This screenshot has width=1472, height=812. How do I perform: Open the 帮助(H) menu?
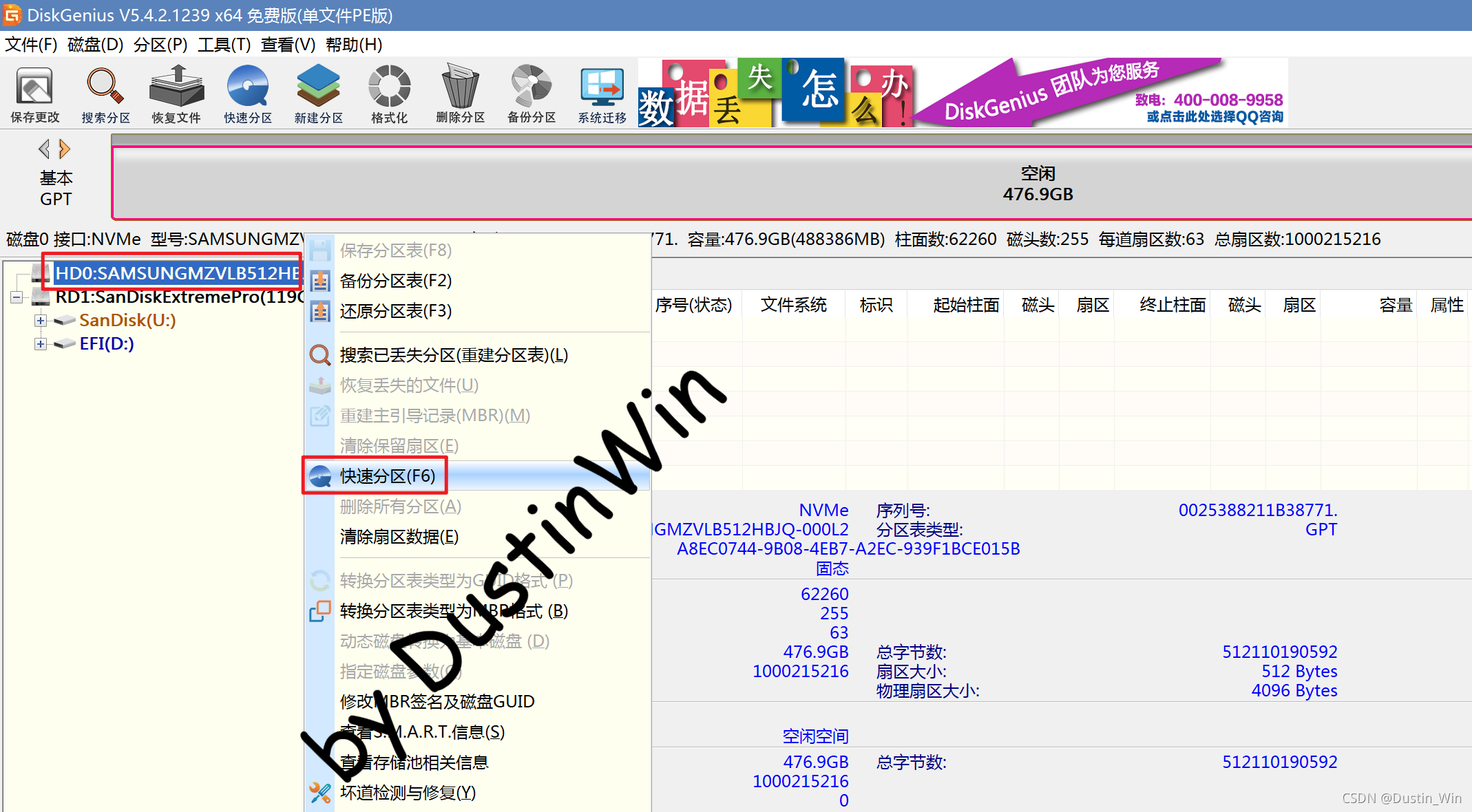coord(354,45)
